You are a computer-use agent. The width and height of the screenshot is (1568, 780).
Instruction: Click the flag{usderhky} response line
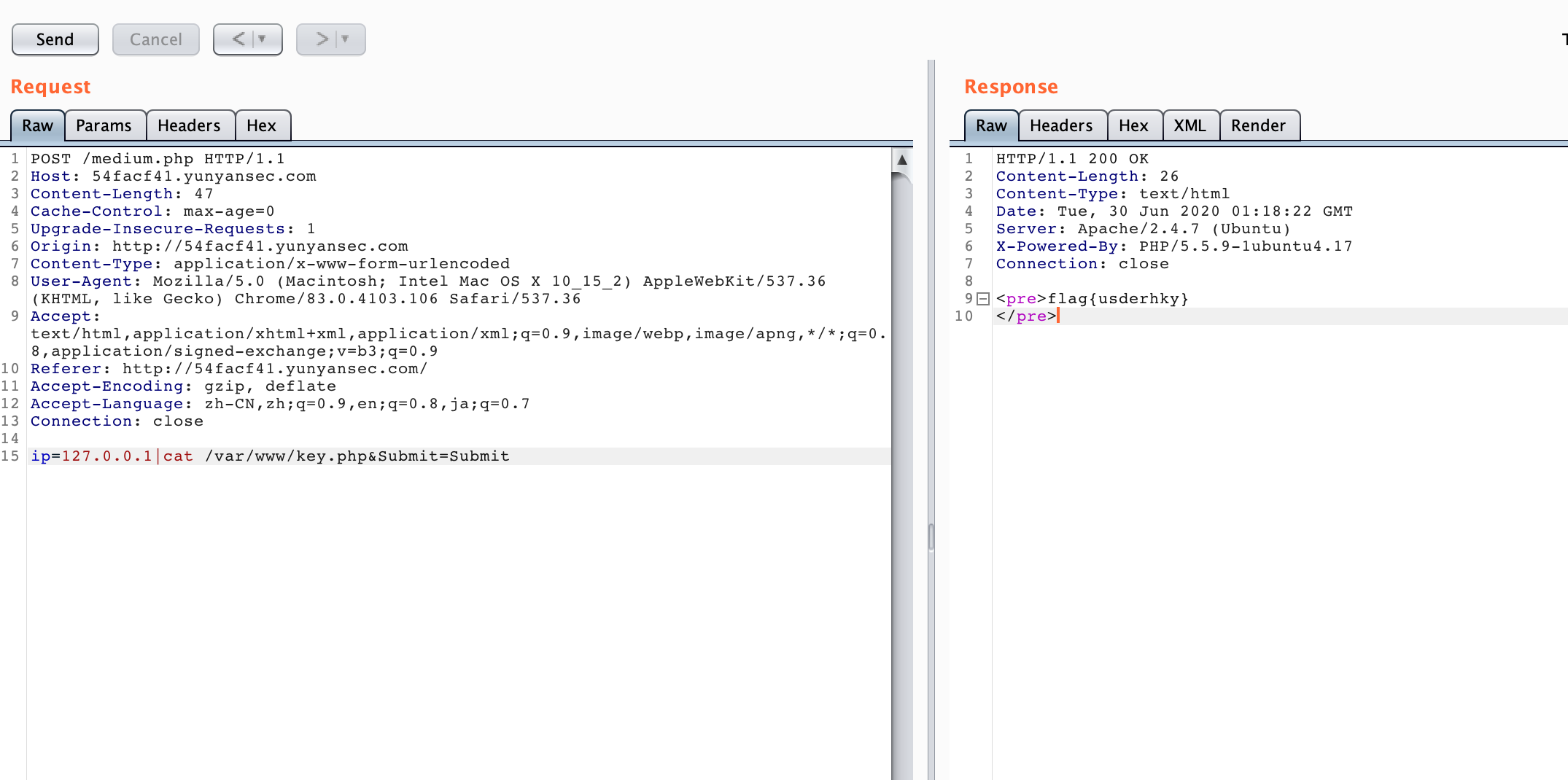click(1092, 299)
